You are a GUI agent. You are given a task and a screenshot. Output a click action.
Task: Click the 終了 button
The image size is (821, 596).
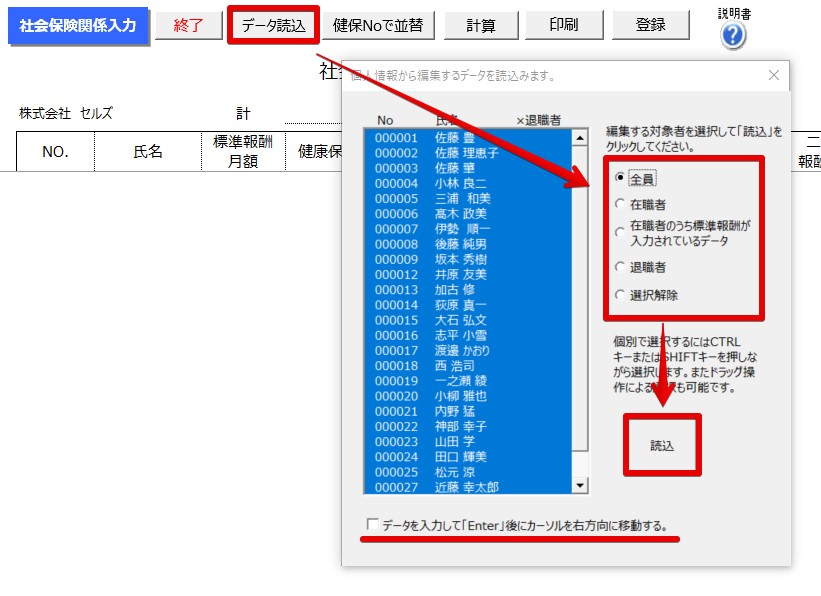click(188, 26)
